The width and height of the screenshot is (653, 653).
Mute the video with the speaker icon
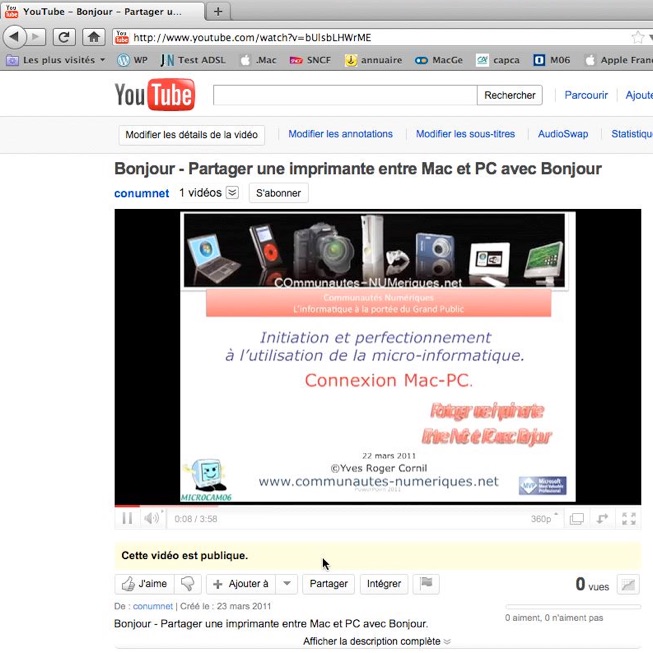[152, 518]
